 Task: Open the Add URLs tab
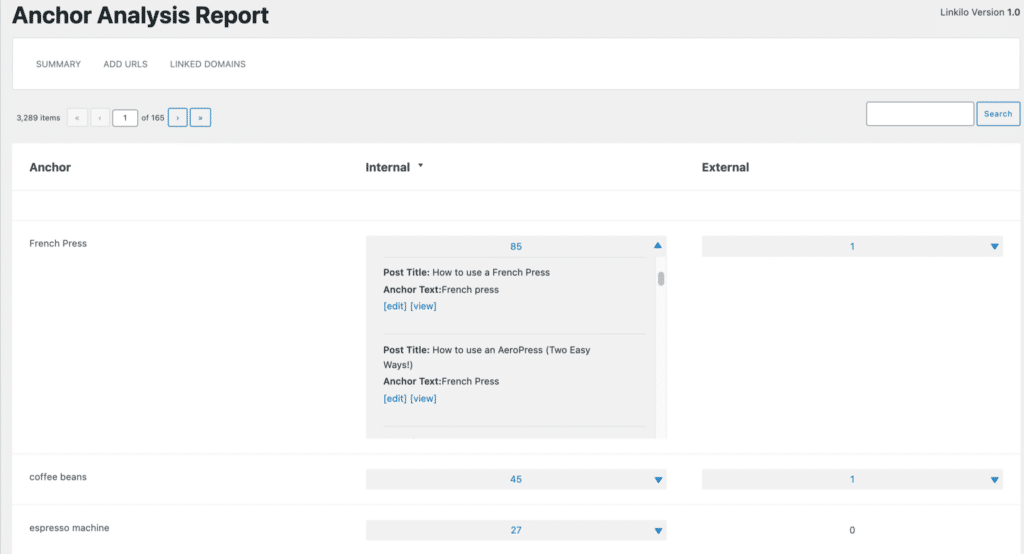coord(125,64)
